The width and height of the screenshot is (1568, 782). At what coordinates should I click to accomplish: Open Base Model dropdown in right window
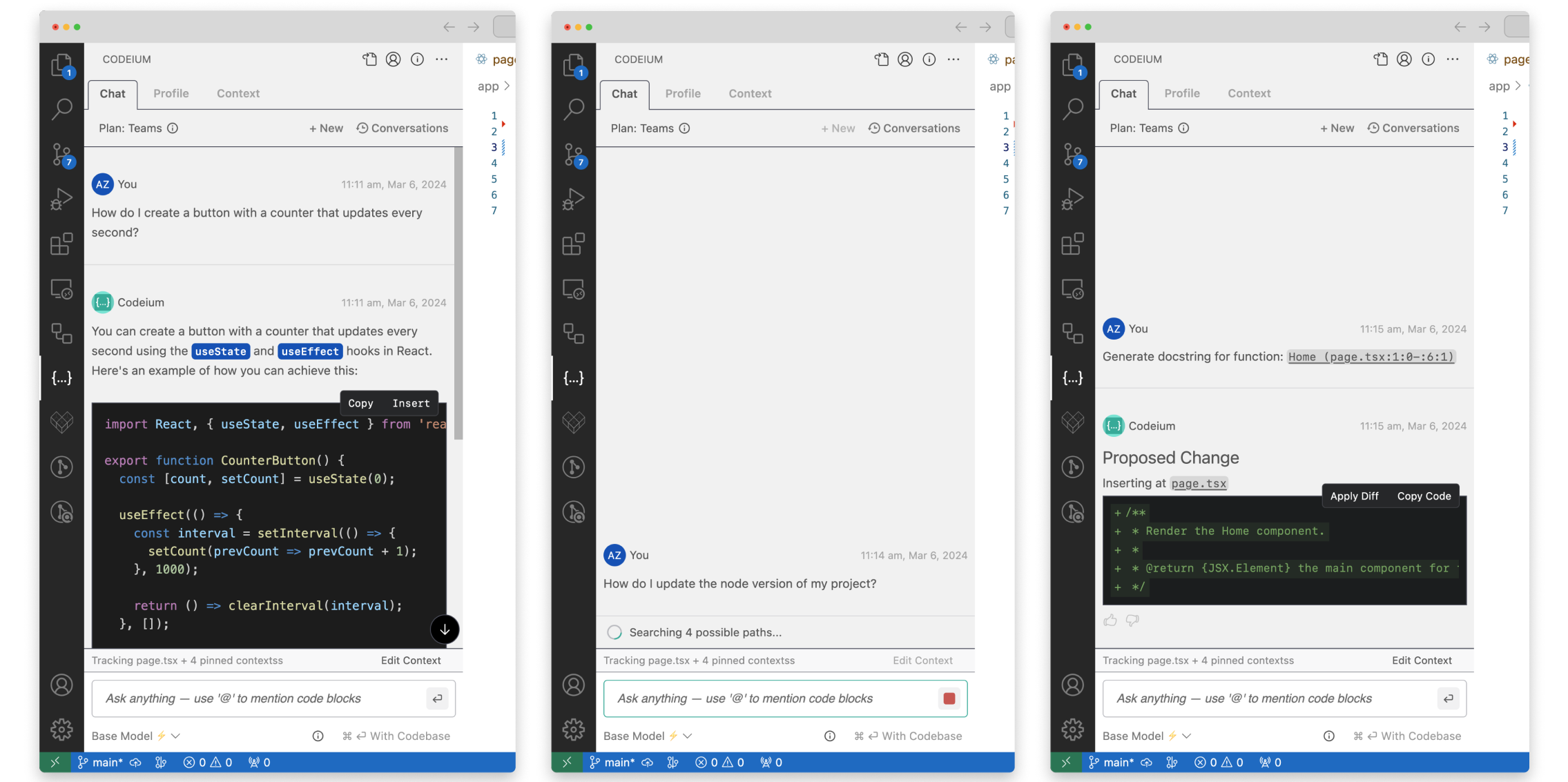(1147, 736)
